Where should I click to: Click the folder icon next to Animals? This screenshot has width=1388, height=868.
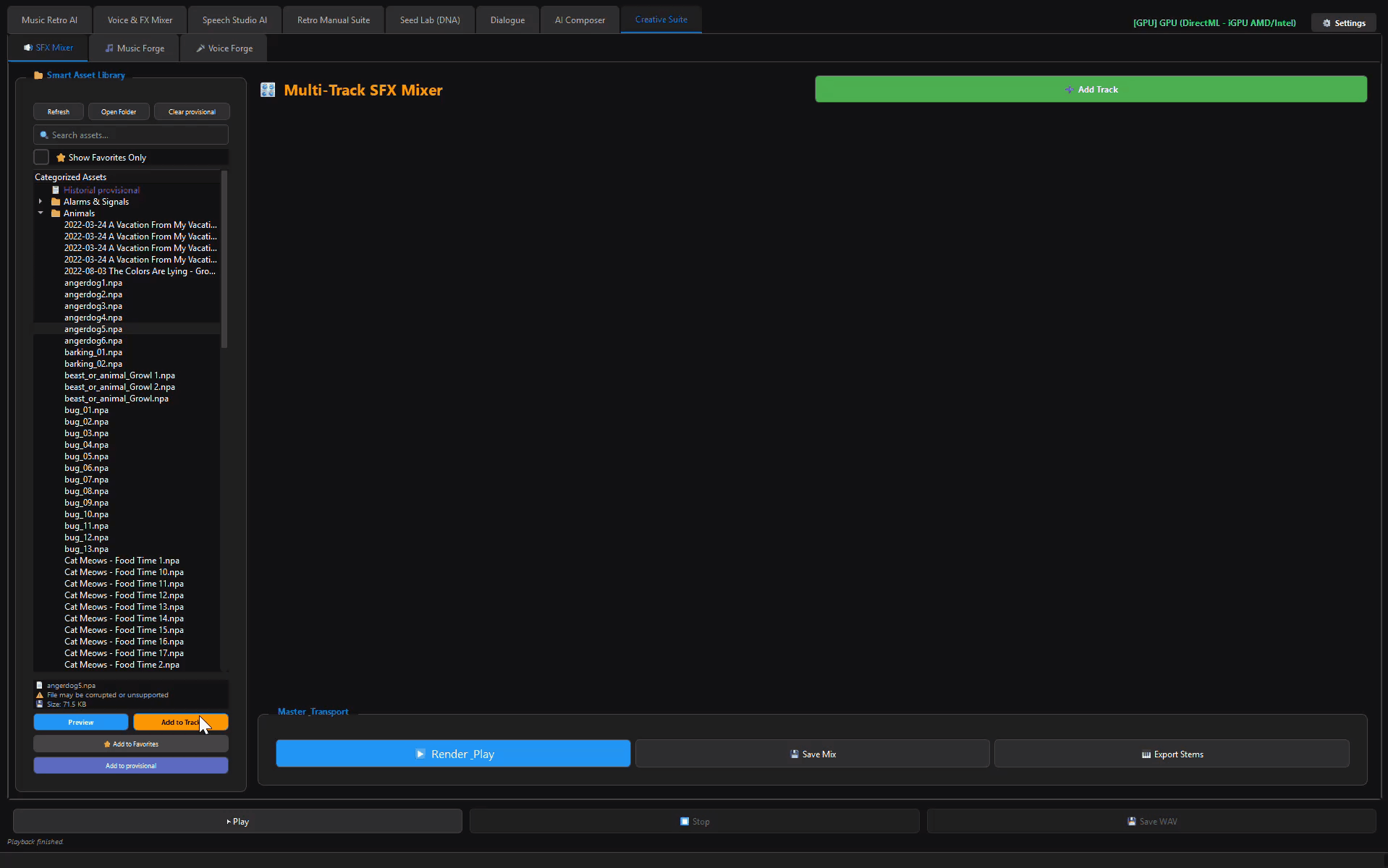pyautogui.click(x=56, y=213)
